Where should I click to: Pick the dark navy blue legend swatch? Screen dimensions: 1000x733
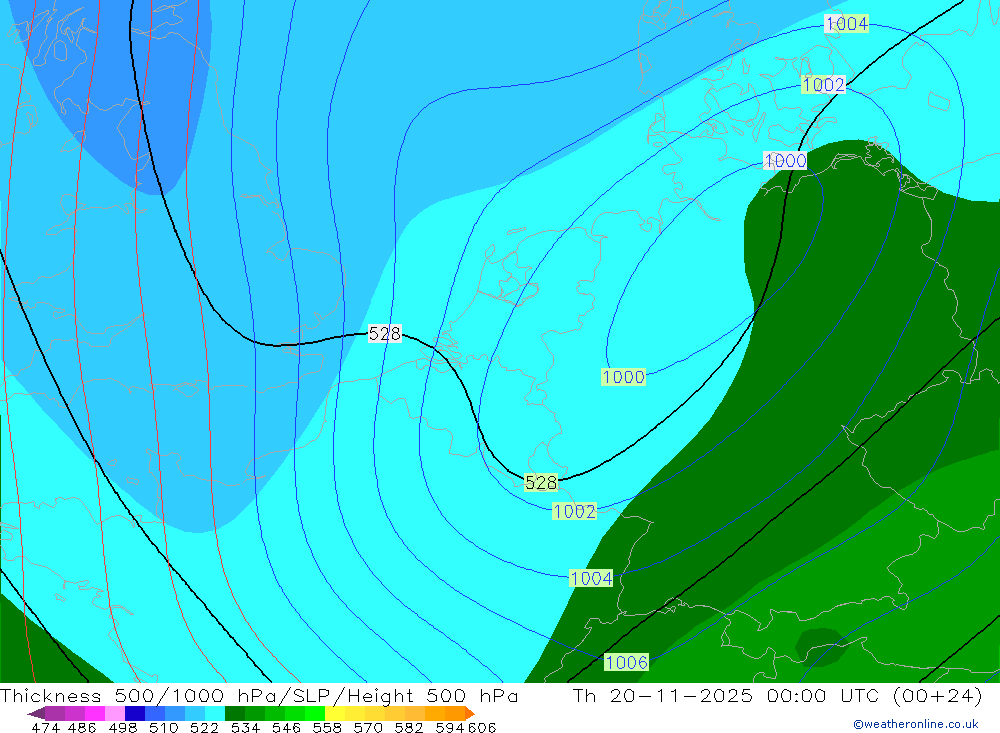(x=135, y=714)
